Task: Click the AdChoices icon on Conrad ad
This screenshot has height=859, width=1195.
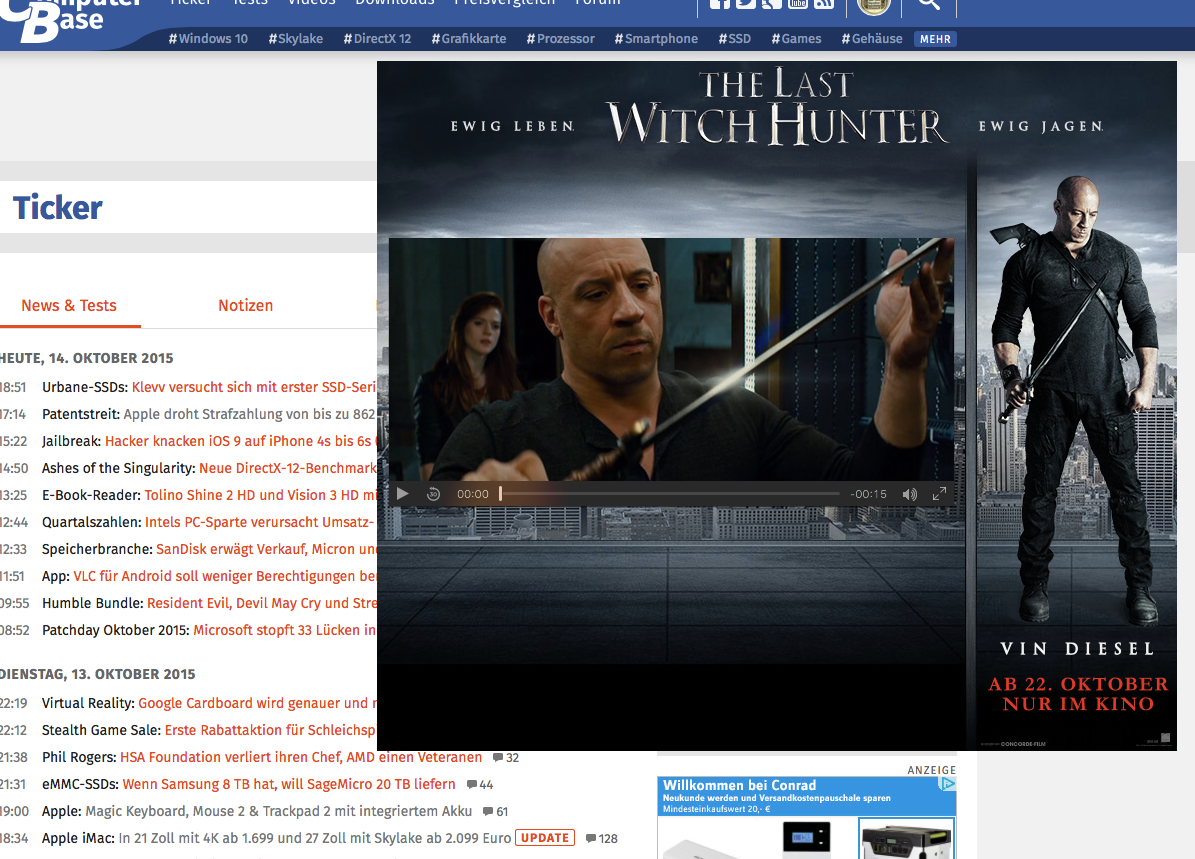Action: tap(947, 784)
